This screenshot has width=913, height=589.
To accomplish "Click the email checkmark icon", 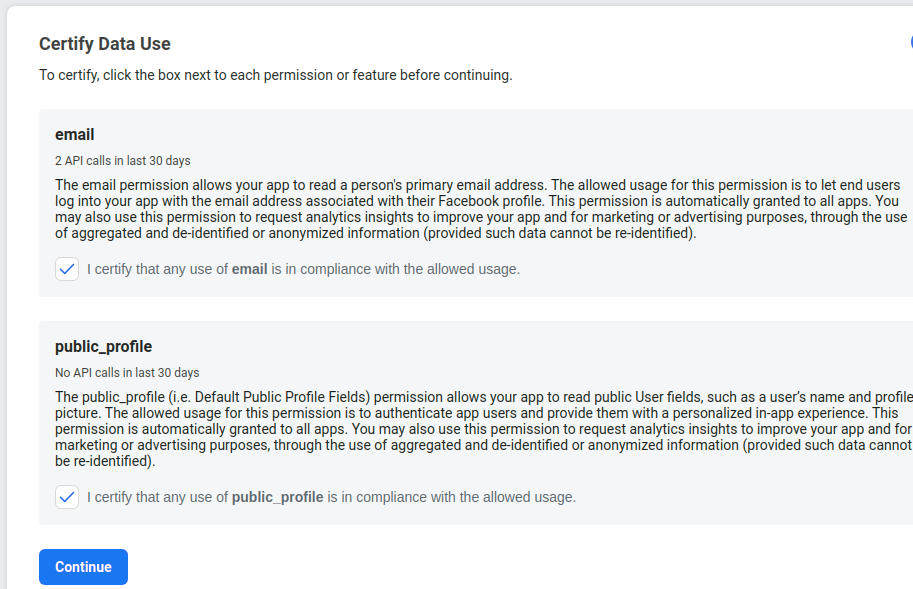I will coord(67,269).
